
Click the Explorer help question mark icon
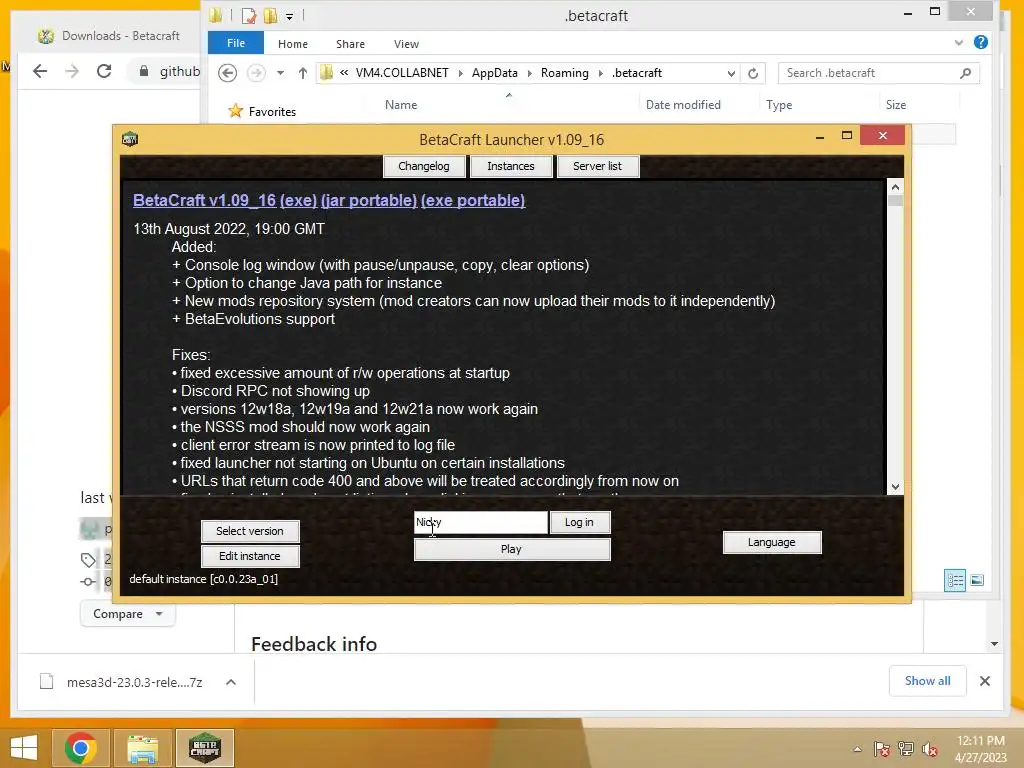tap(980, 42)
